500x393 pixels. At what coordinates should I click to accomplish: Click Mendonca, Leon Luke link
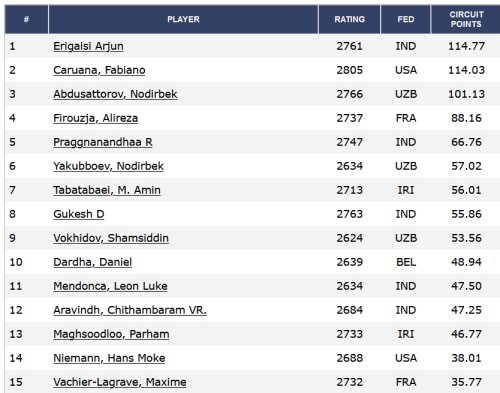pyautogui.click(x=110, y=286)
